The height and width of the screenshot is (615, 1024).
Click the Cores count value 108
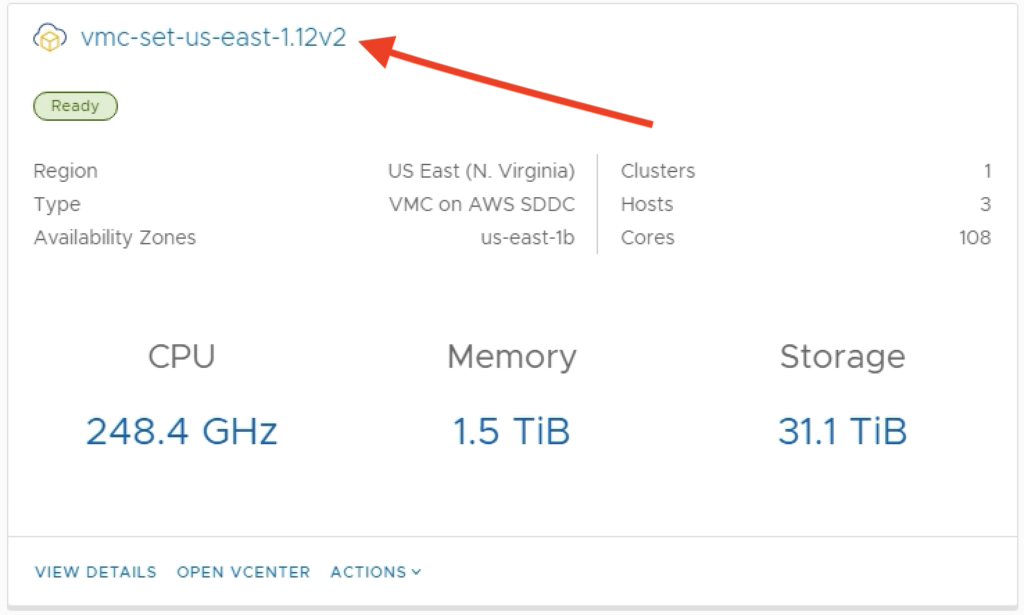click(975, 238)
